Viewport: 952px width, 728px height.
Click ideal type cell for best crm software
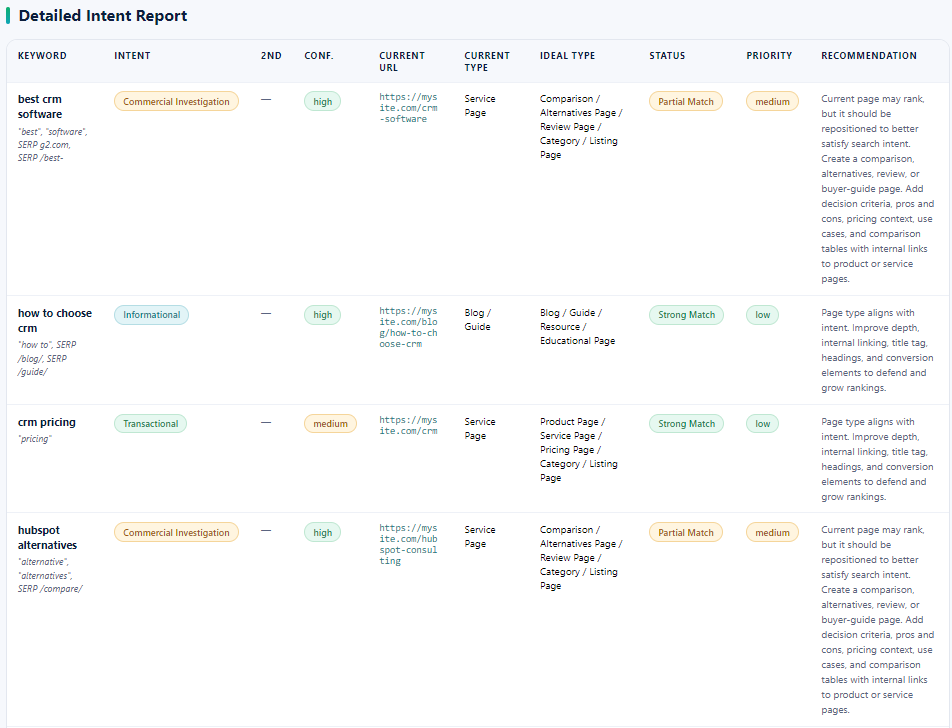click(x=581, y=126)
